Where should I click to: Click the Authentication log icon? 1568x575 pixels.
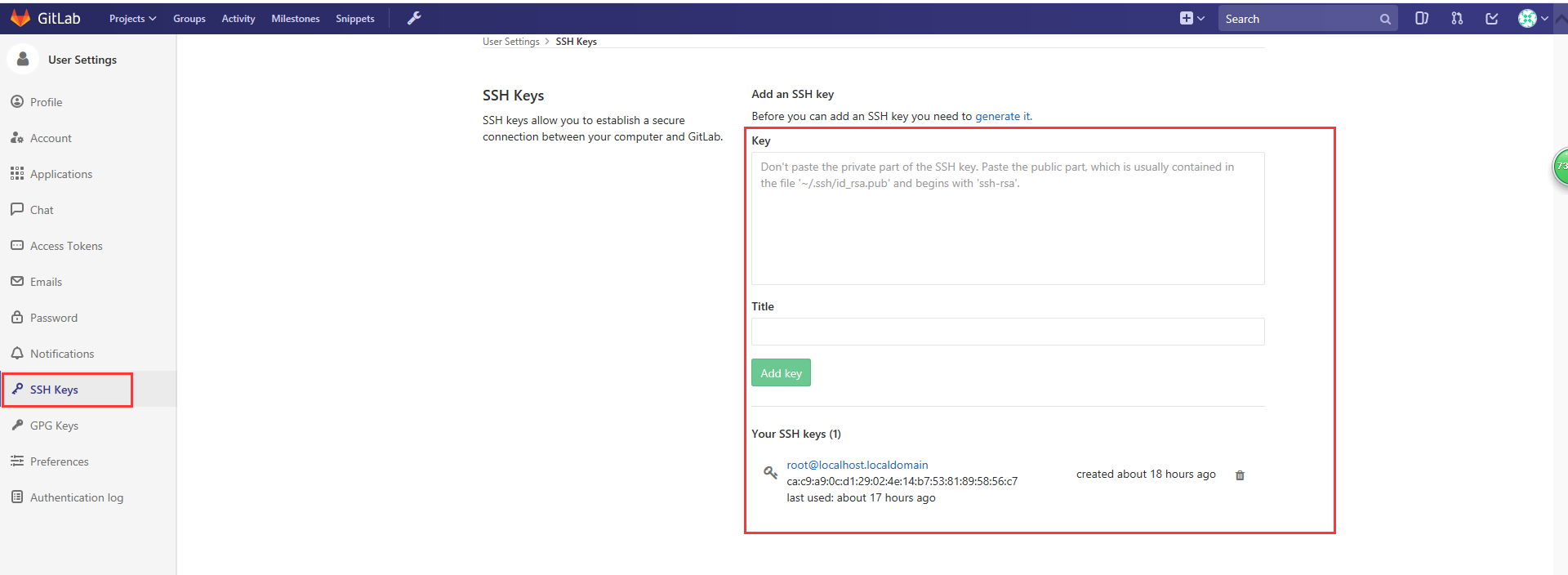(x=17, y=497)
